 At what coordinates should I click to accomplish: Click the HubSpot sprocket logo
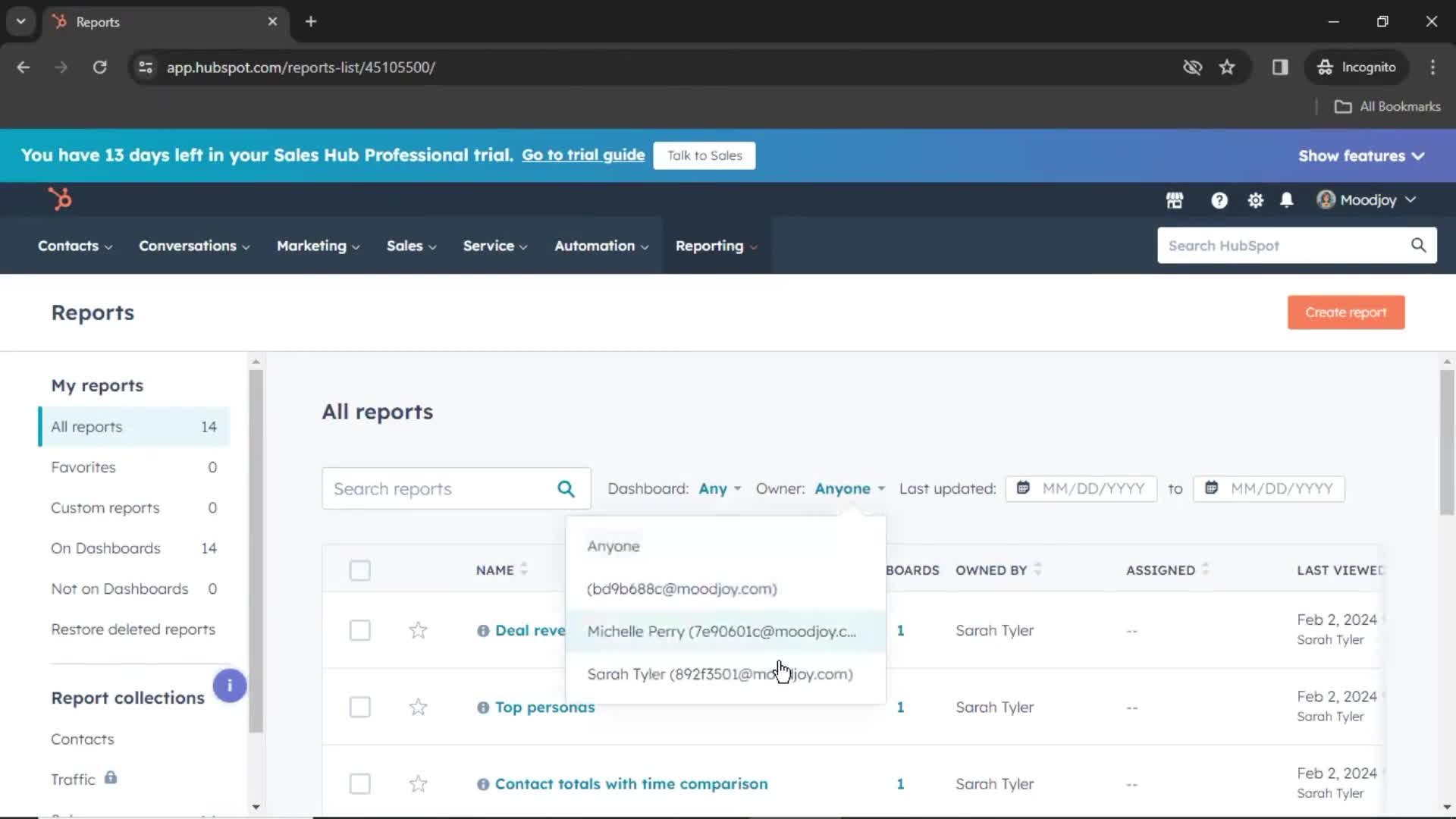pyautogui.click(x=60, y=199)
